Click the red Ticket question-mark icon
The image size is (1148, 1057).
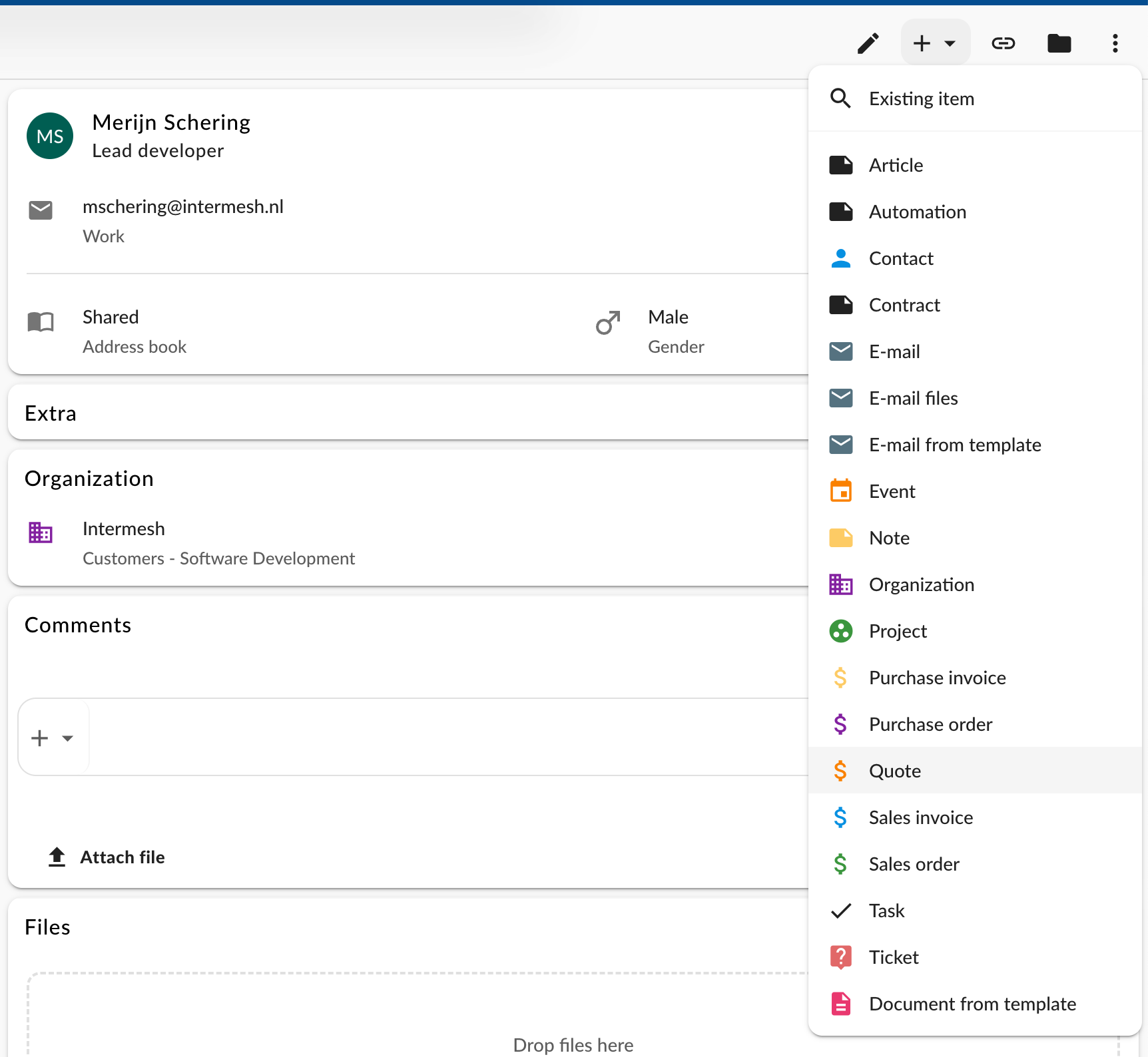840,957
